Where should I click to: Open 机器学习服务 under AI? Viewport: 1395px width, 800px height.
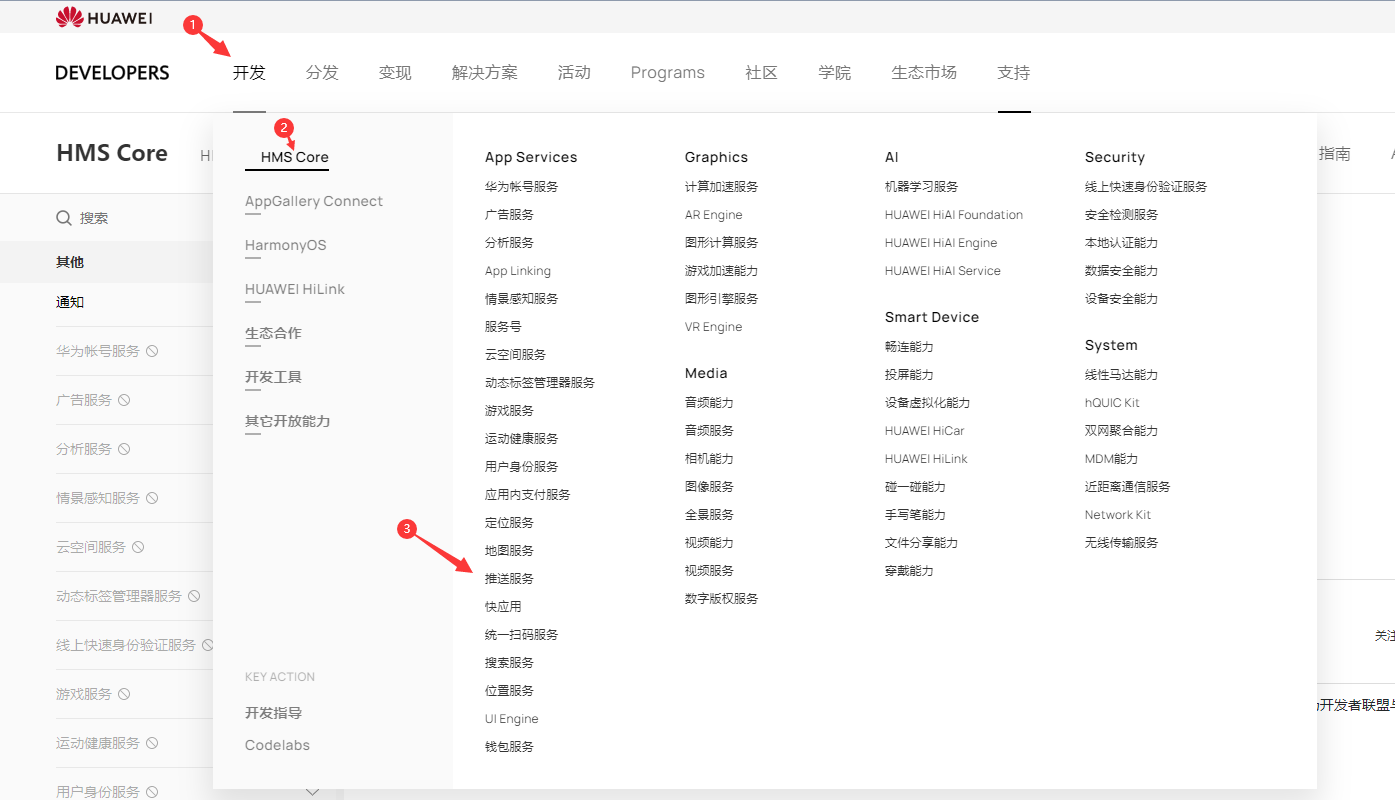[x=922, y=187]
